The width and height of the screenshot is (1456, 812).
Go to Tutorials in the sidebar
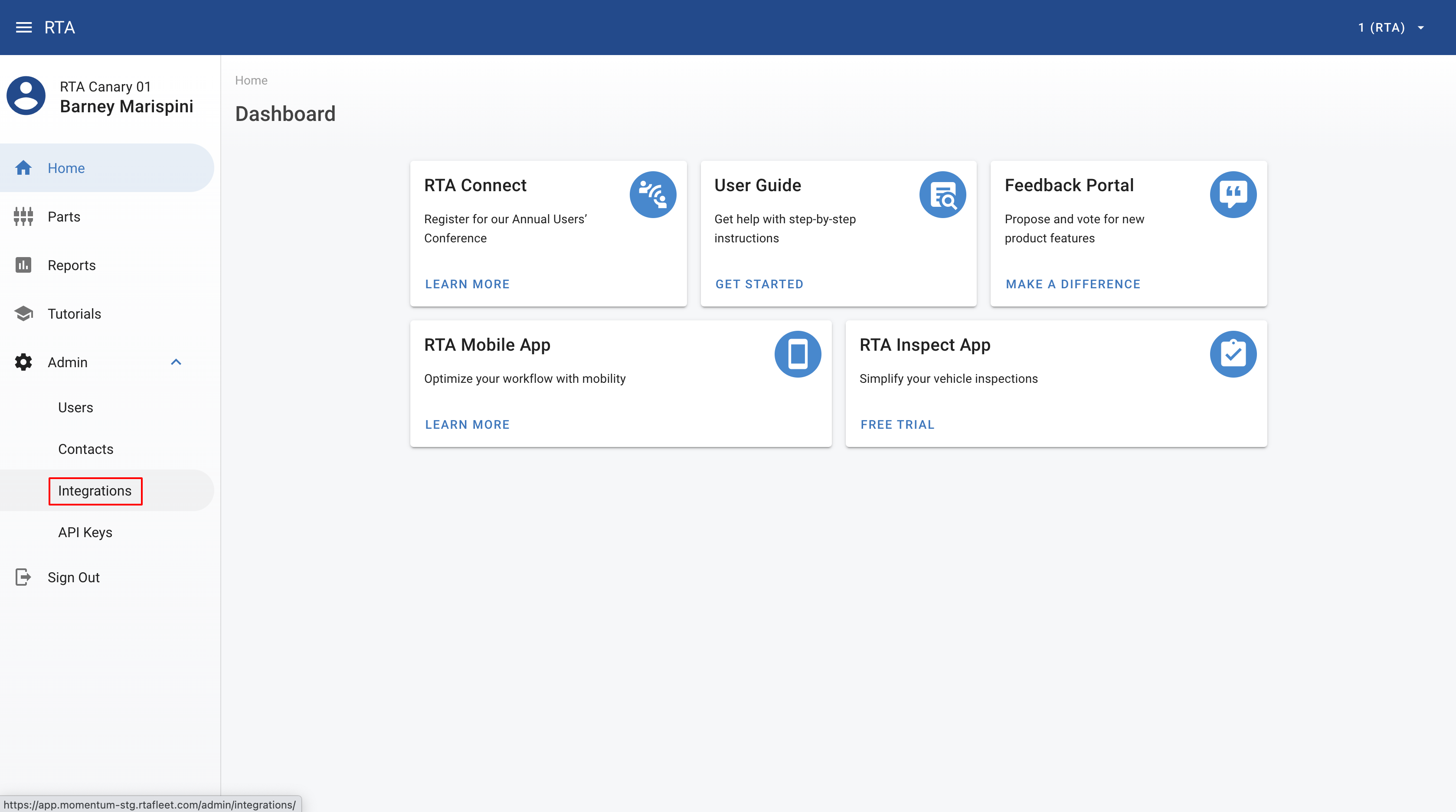click(74, 313)
